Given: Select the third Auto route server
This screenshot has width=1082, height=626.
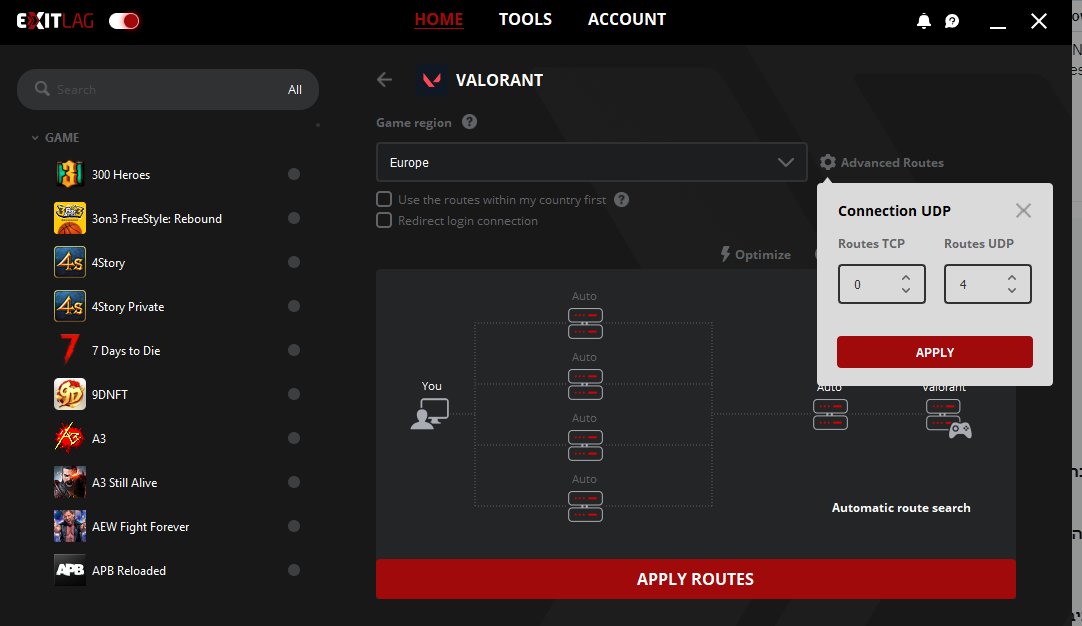Looking at the screenshot, I should point(585,445).
